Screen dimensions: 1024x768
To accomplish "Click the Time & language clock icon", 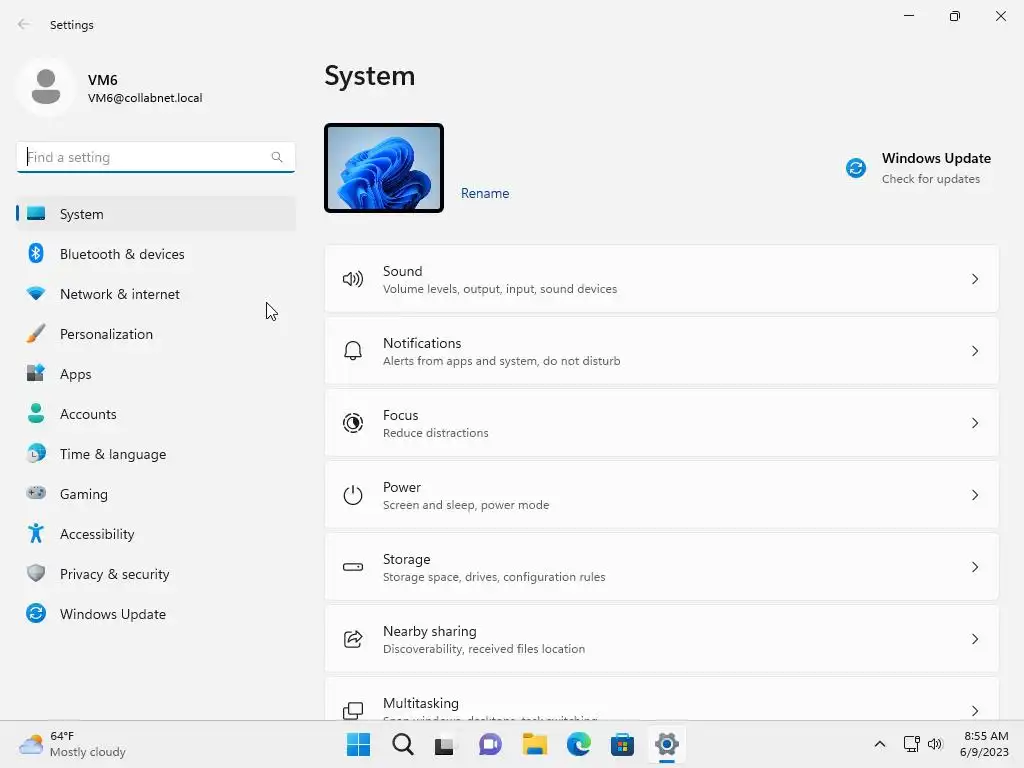I will tap(36, 453).
